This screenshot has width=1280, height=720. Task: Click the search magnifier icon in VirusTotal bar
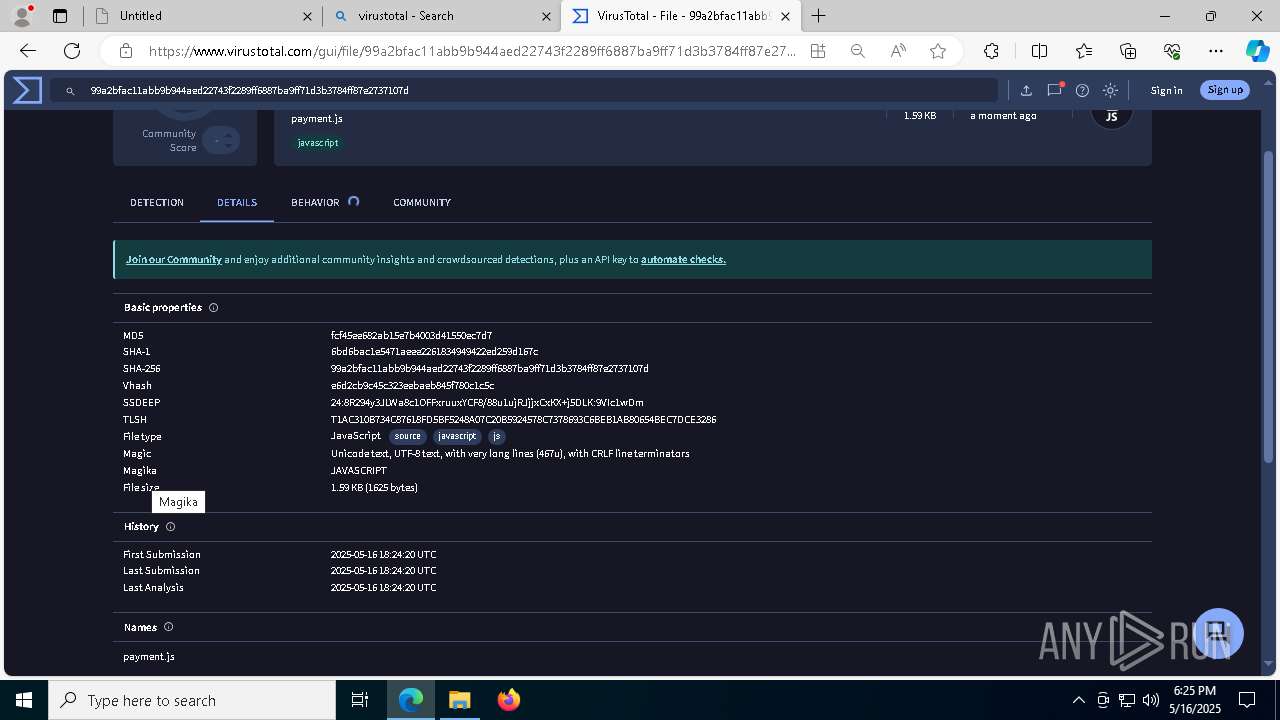point(70,91)
